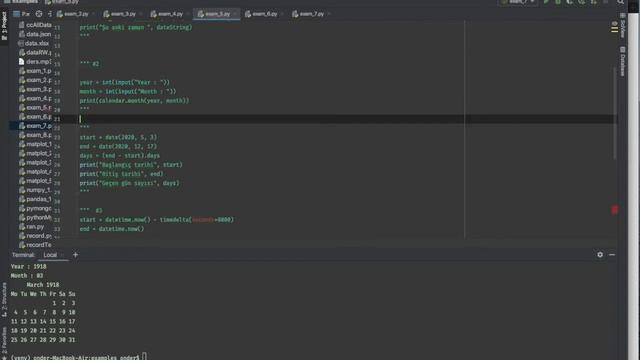Select exam_1 file in project tree
Viewport: 640px width, 360px height.
pos(35,71)
